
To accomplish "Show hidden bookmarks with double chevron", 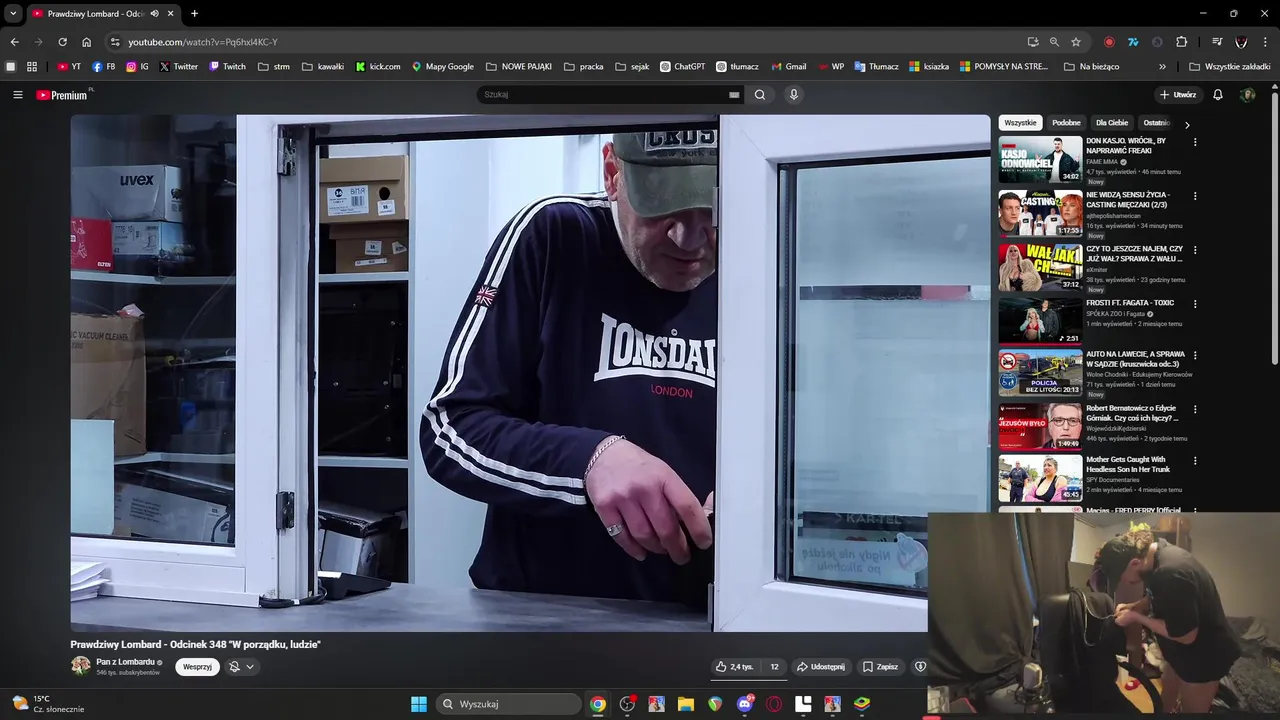I will point(1162,67).
